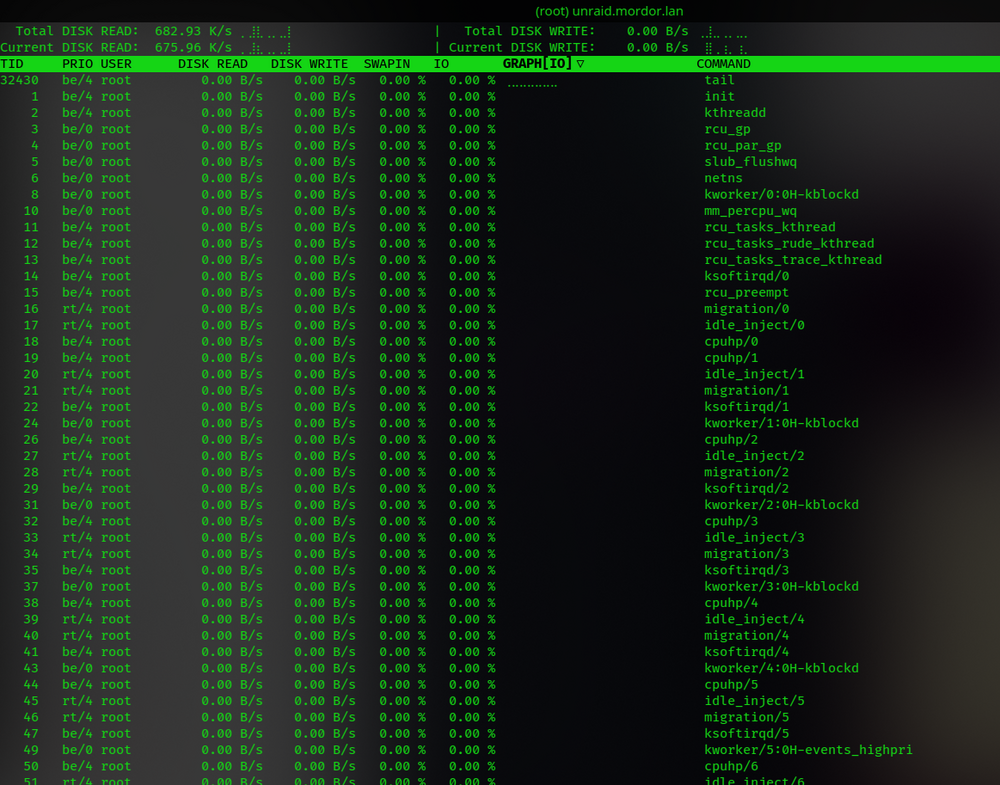Select 'kworker/5:0H-events_highpri' process
Viewport: 1000px width, 785px height.
coord(809,750)
